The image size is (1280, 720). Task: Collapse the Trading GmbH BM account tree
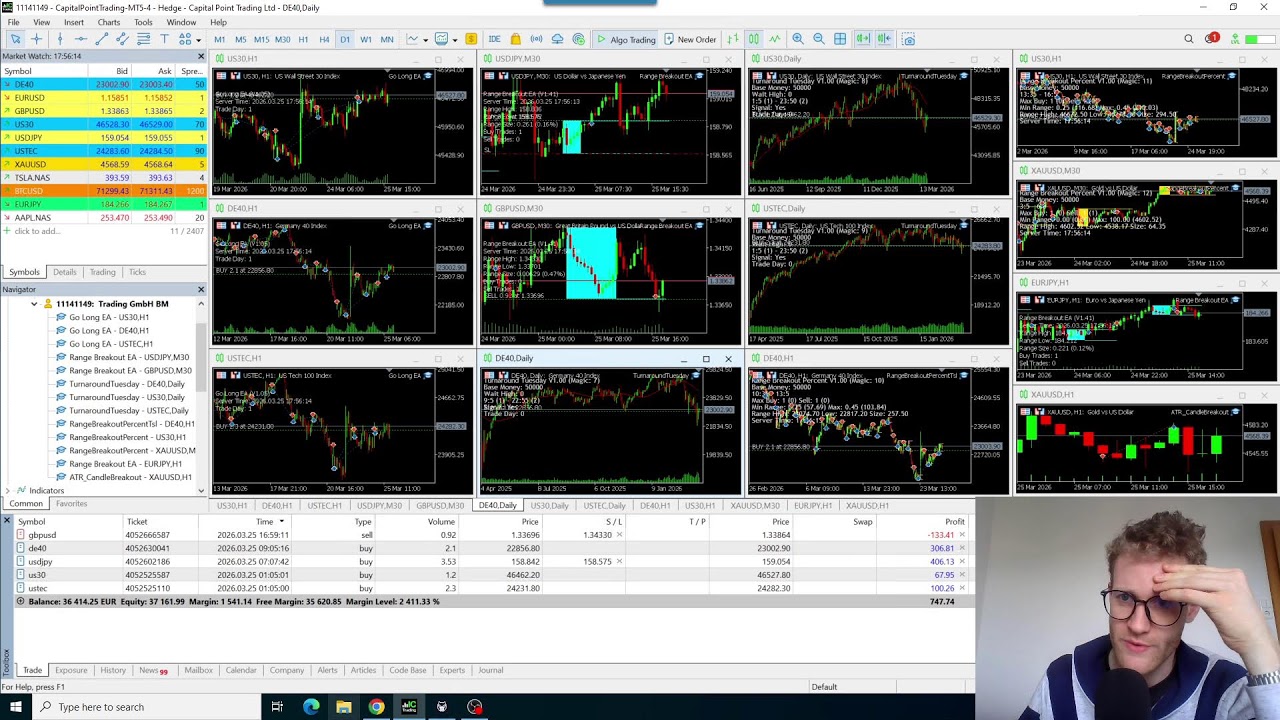(x=34, y=304)
